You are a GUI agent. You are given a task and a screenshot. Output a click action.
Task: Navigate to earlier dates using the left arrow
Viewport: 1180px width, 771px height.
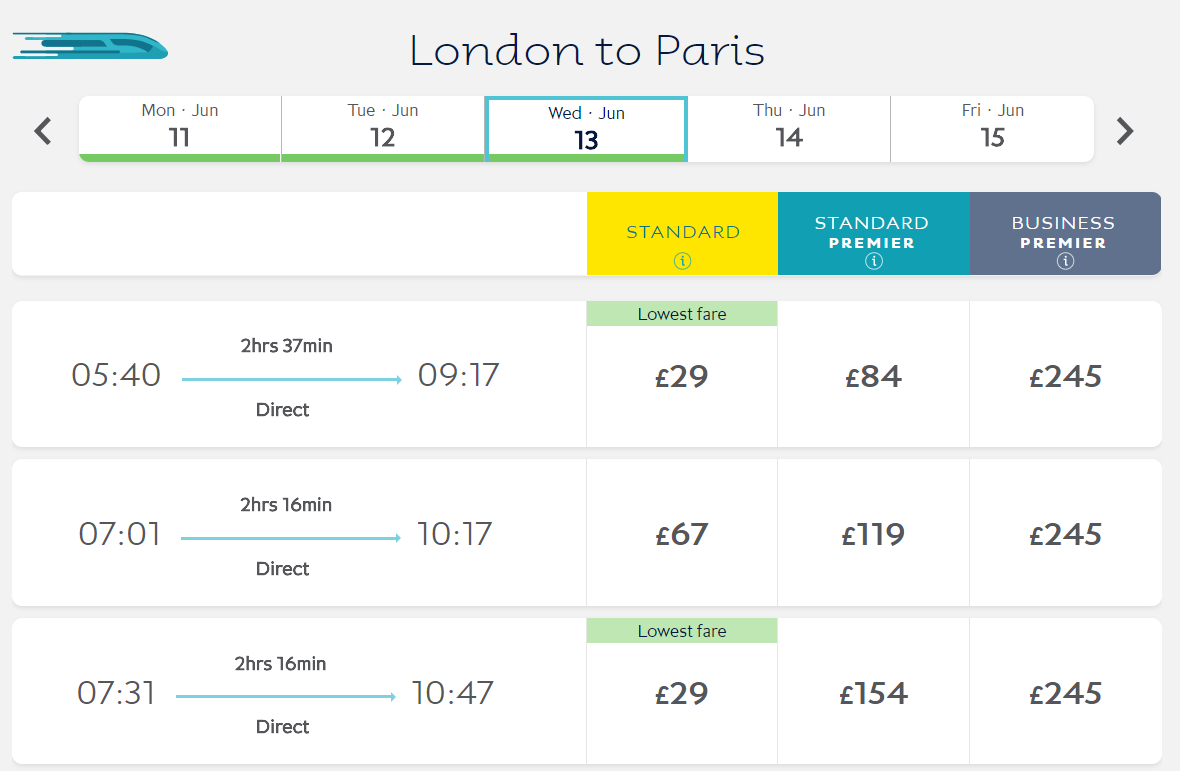pyautogui.click(x=41, y=131)
